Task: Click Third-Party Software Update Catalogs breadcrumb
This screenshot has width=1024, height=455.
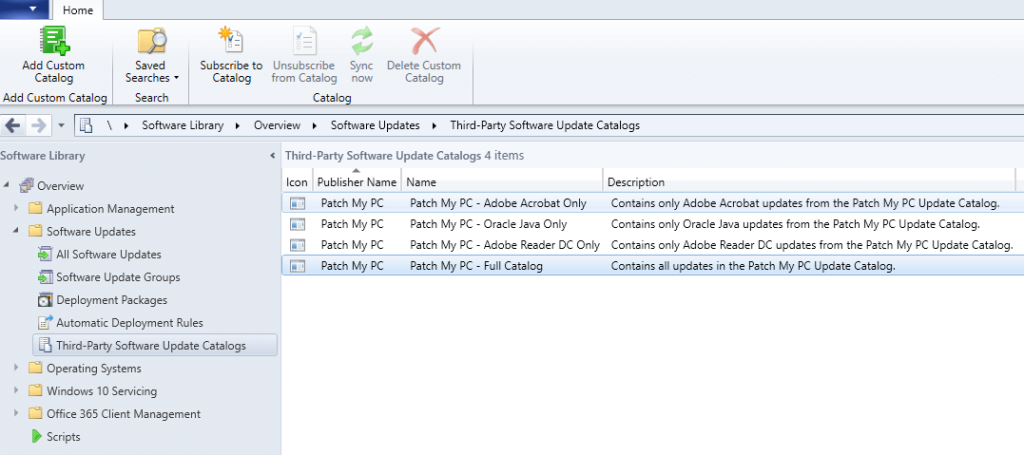Action: 545,125
